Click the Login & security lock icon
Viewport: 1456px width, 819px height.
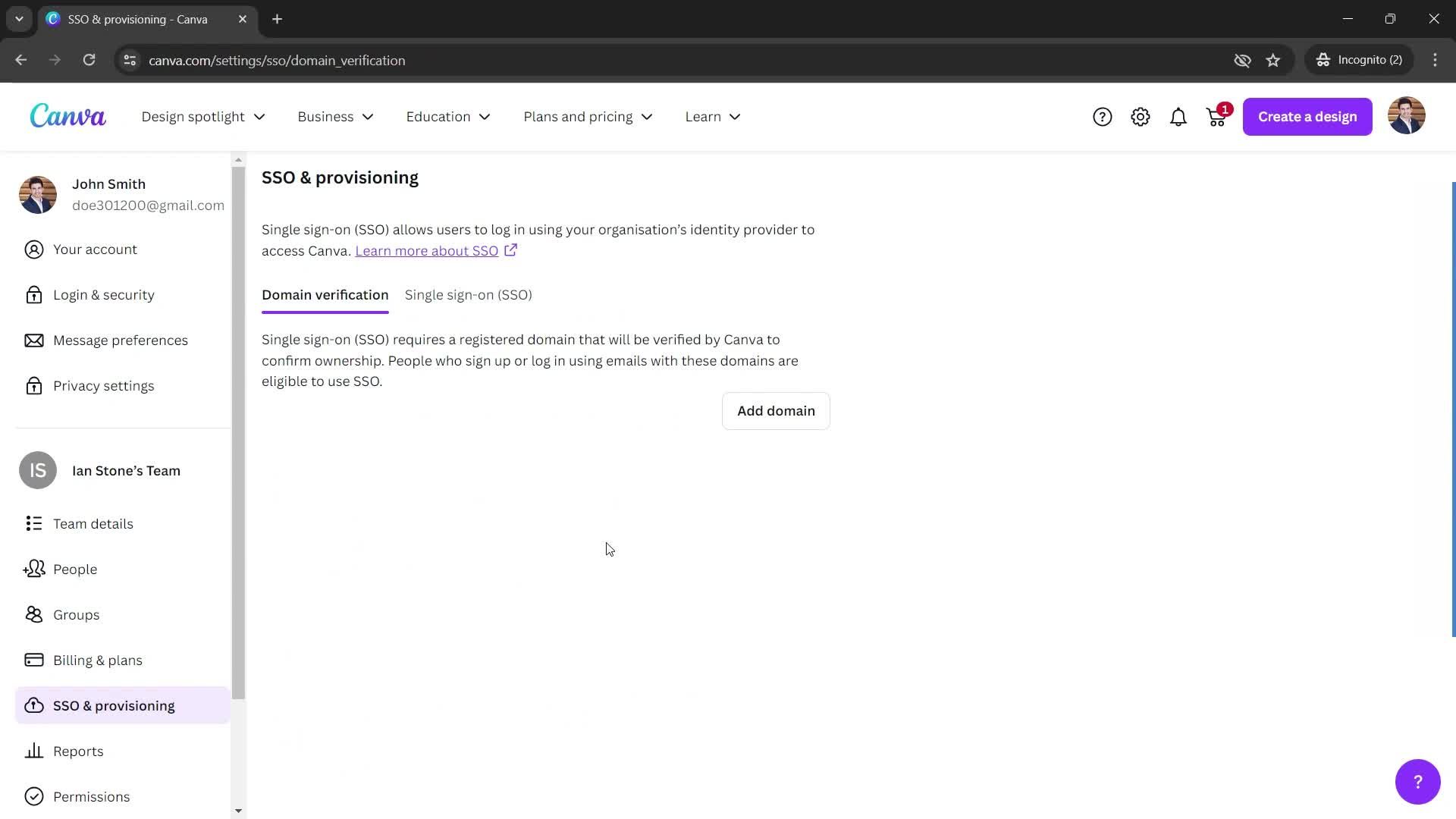(x=34, y=295)
